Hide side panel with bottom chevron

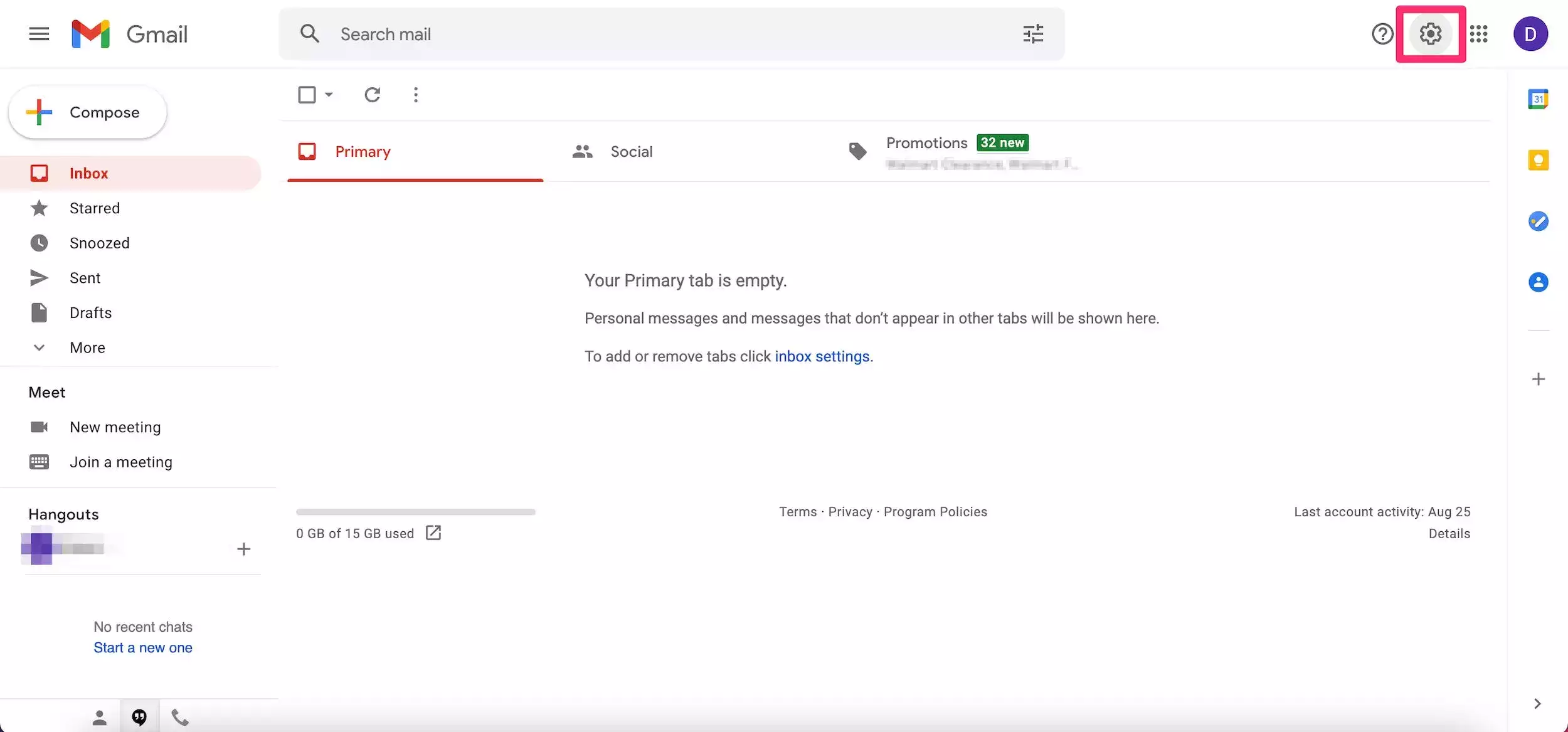(1537, 703)
